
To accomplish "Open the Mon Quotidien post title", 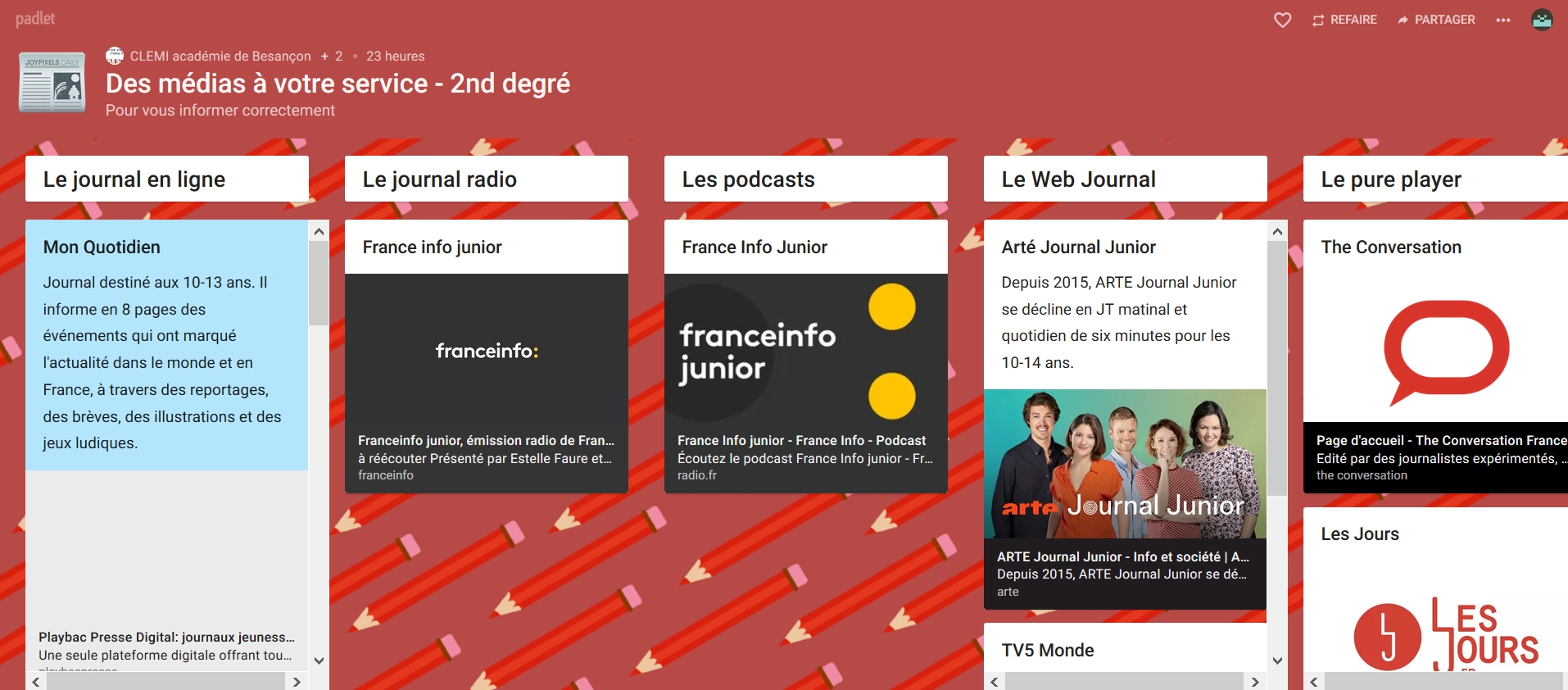I will click(x=102, y=247).
